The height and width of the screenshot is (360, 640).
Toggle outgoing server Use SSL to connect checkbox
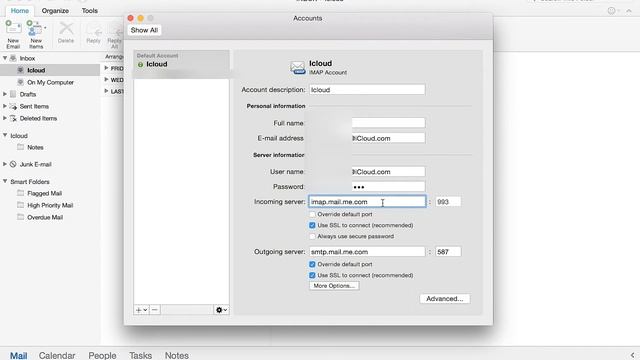(312, 276)
